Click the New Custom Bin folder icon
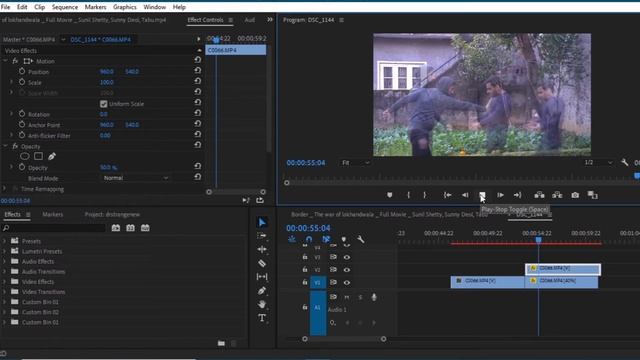This screenshot has width=640, height=360. tap(221, 343)
